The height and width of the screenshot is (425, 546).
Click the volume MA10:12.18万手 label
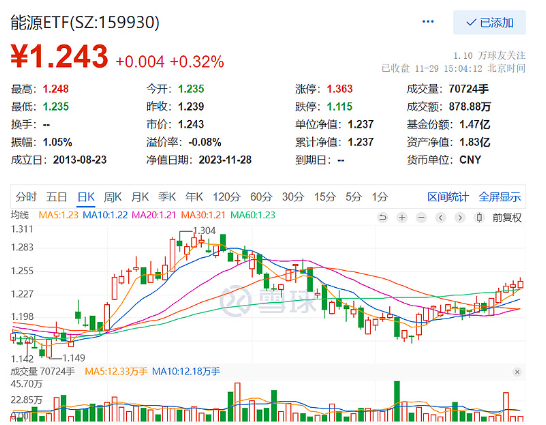coord(186,372)
